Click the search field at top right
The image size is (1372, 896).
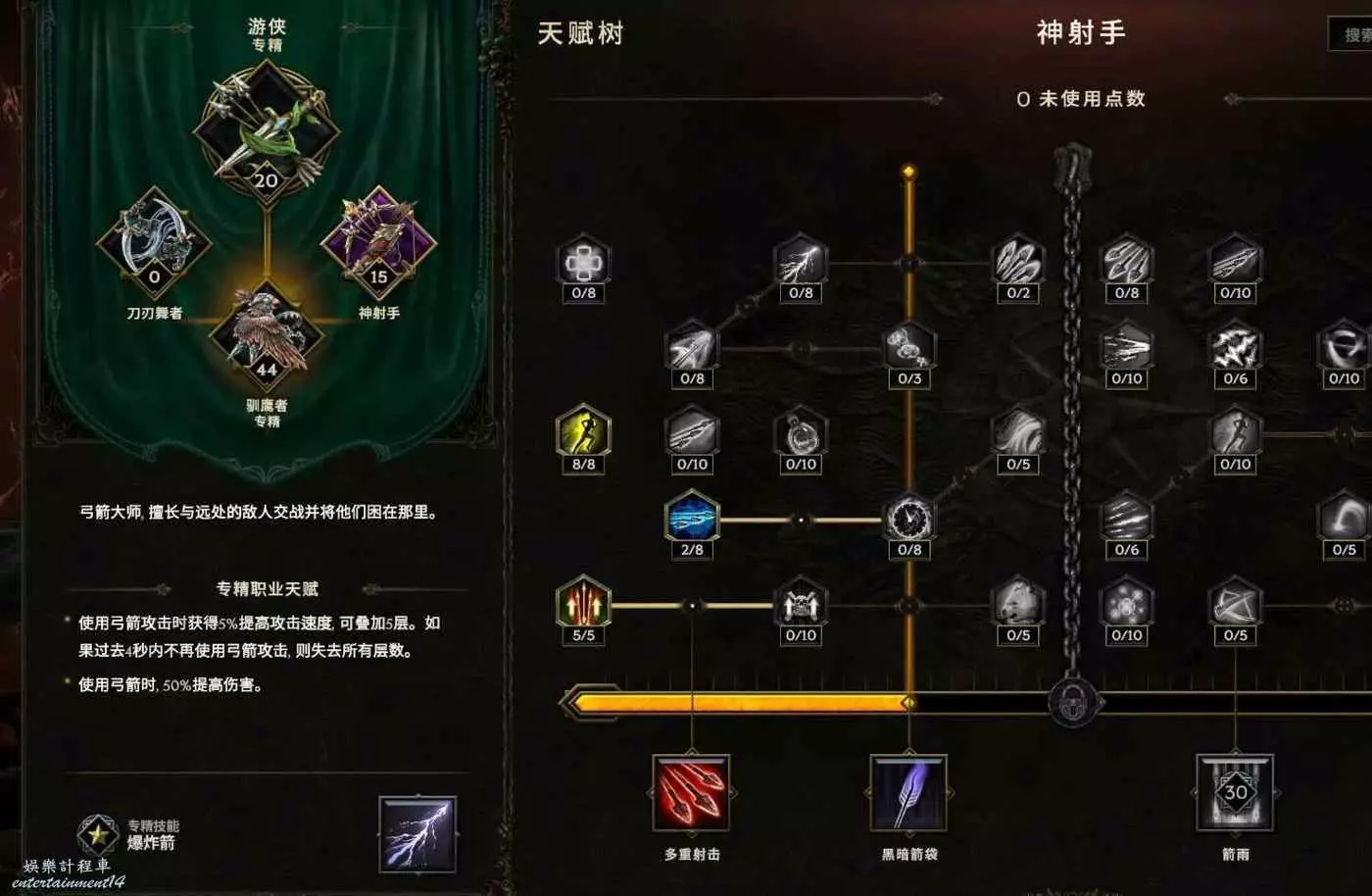(1350, 34)
